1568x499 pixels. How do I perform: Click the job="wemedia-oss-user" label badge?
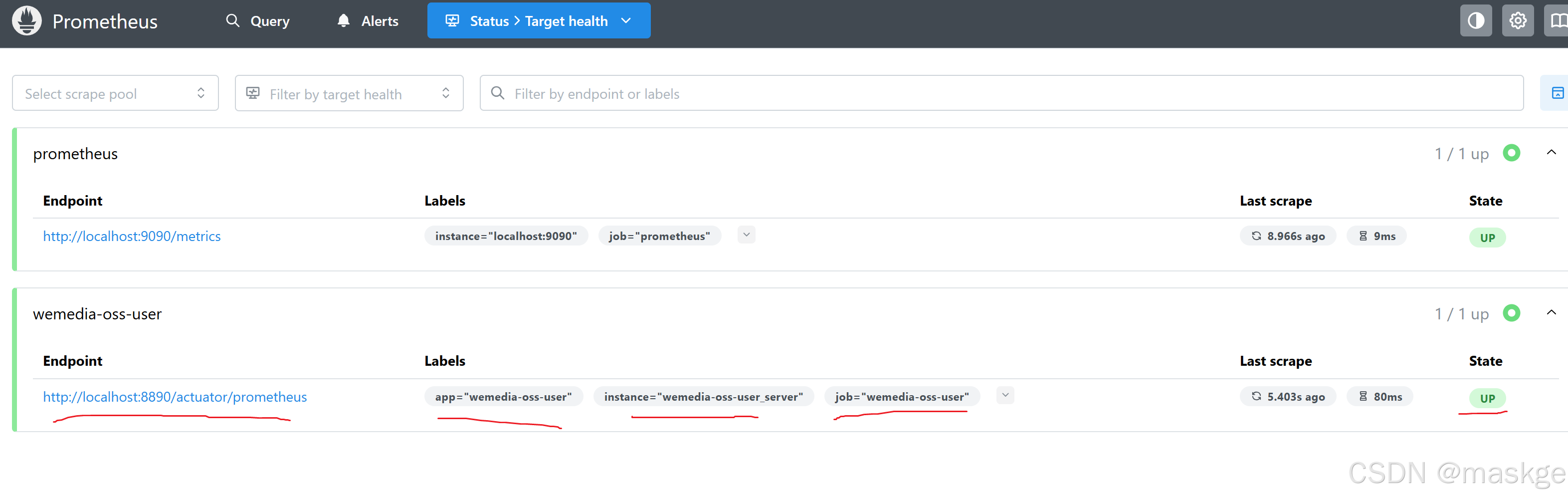point(902,397)
